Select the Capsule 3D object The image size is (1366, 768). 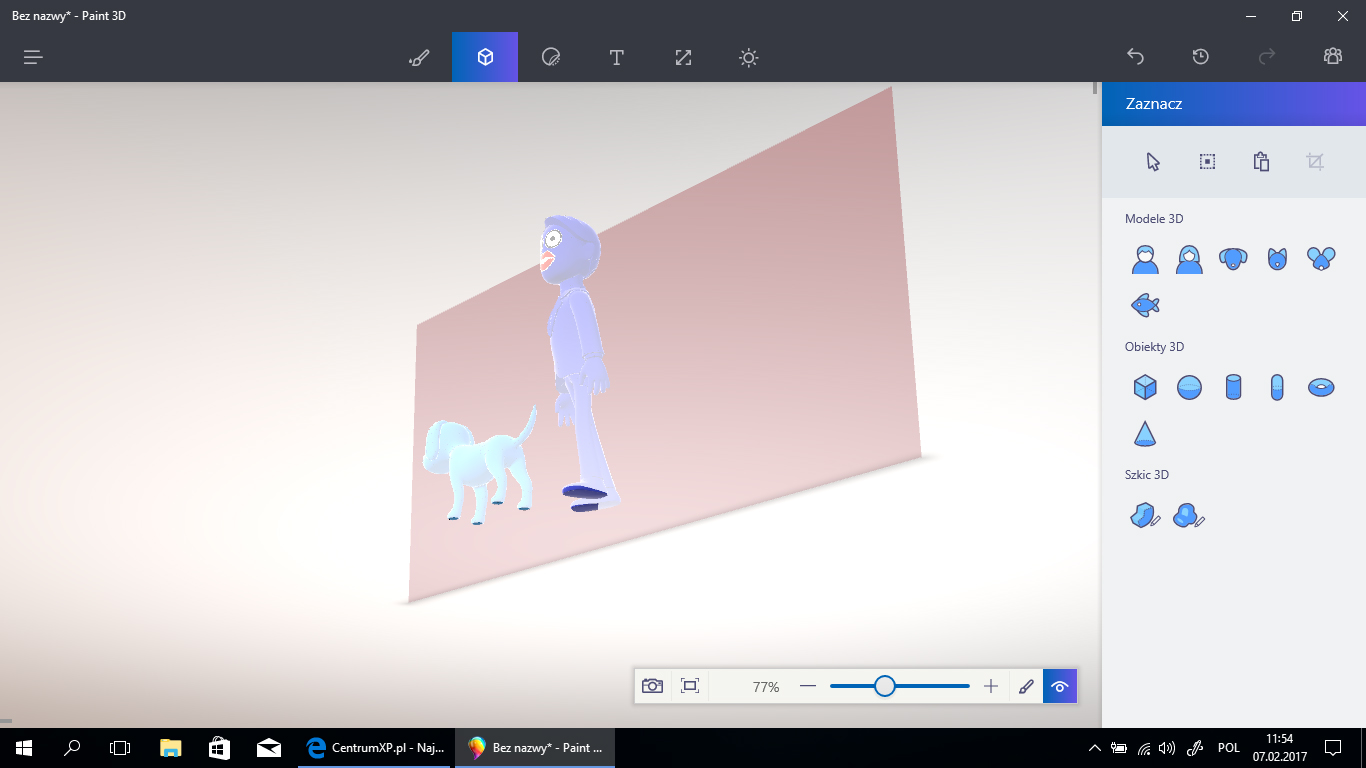1277,387
